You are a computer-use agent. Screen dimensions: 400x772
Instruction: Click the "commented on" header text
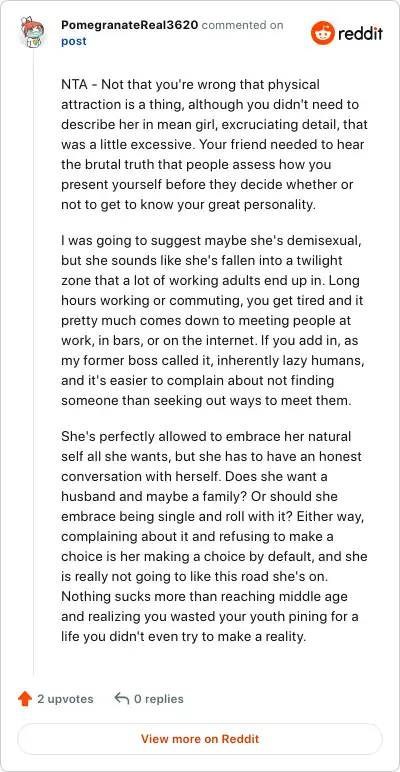242,25
